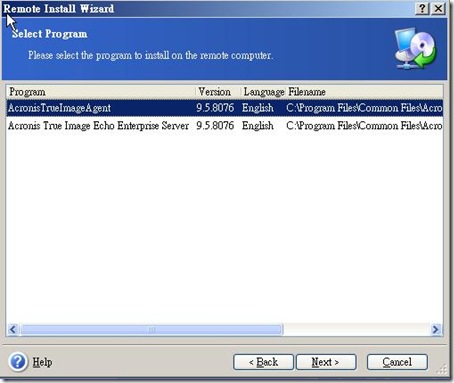Go back with the Back button
454x383 pixels.
click(263, 362)
